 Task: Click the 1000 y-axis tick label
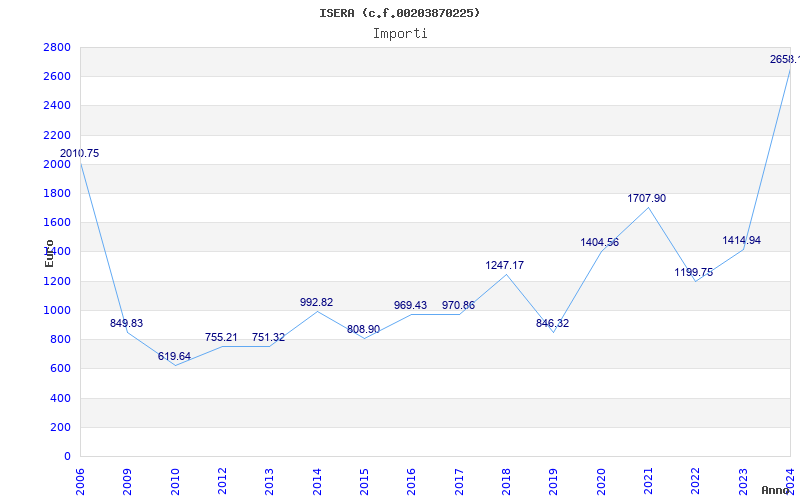pyautogui.click(x=57, y=310)
